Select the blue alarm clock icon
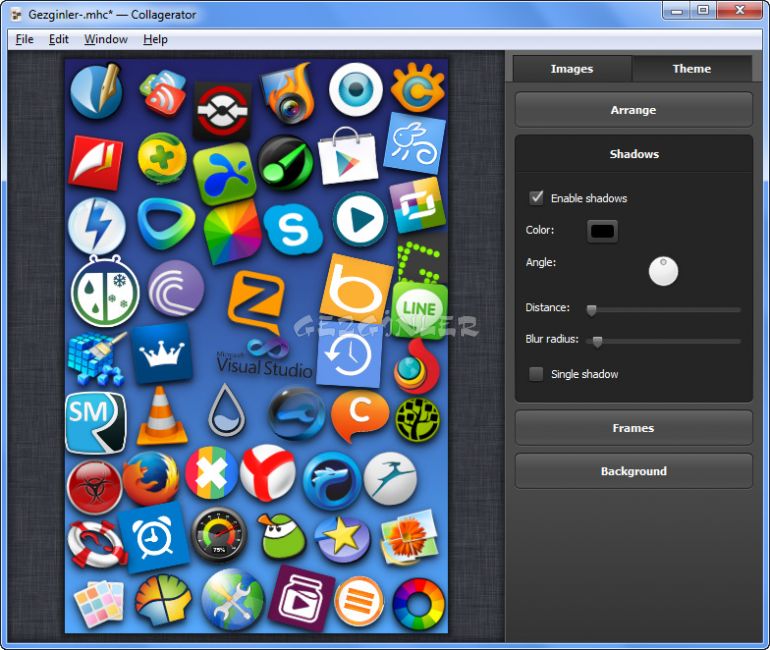This screenshot has width=770, height=650. tap(154, 538)
